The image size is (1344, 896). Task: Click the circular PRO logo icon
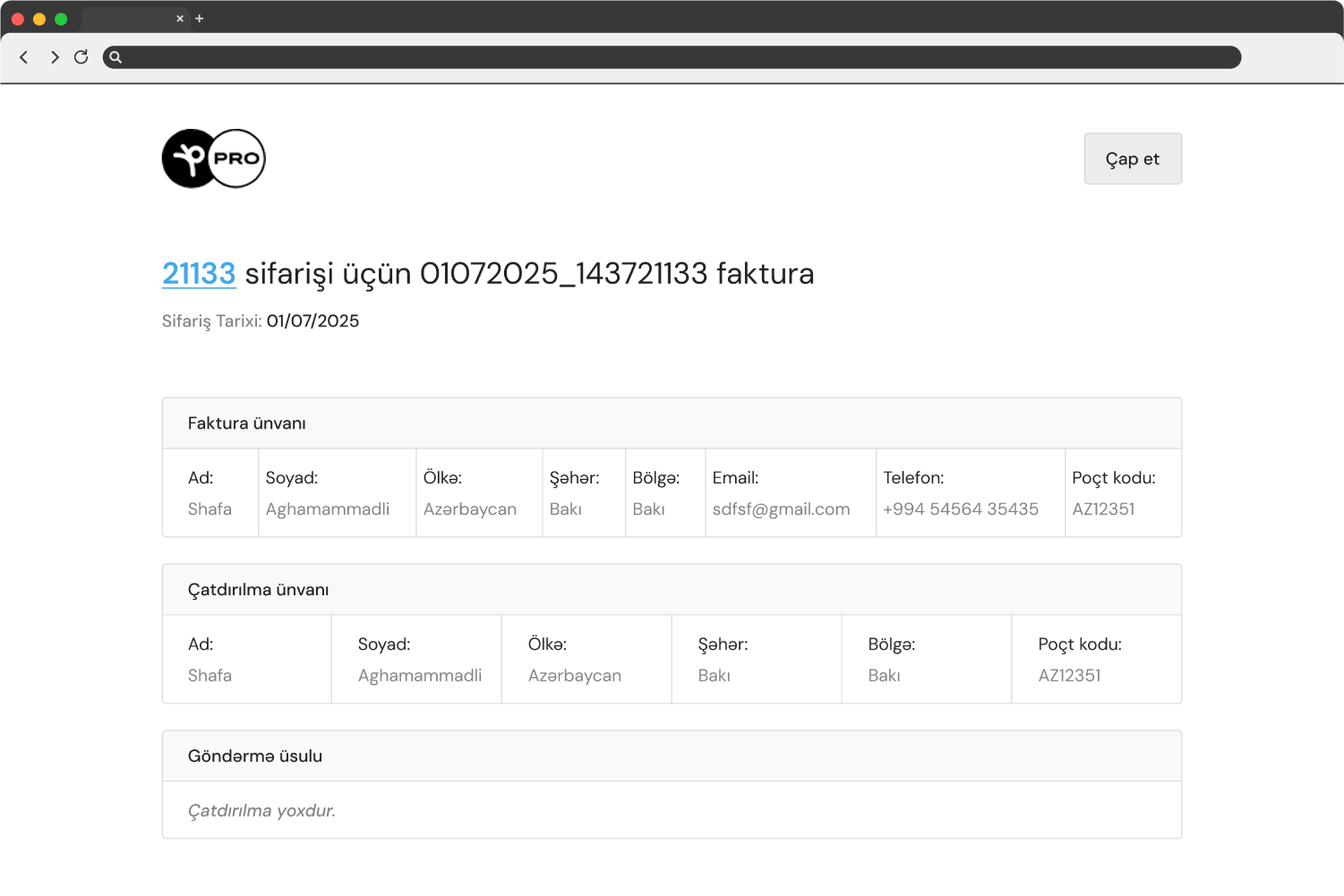pyautogui.click(x=213, y=158)
